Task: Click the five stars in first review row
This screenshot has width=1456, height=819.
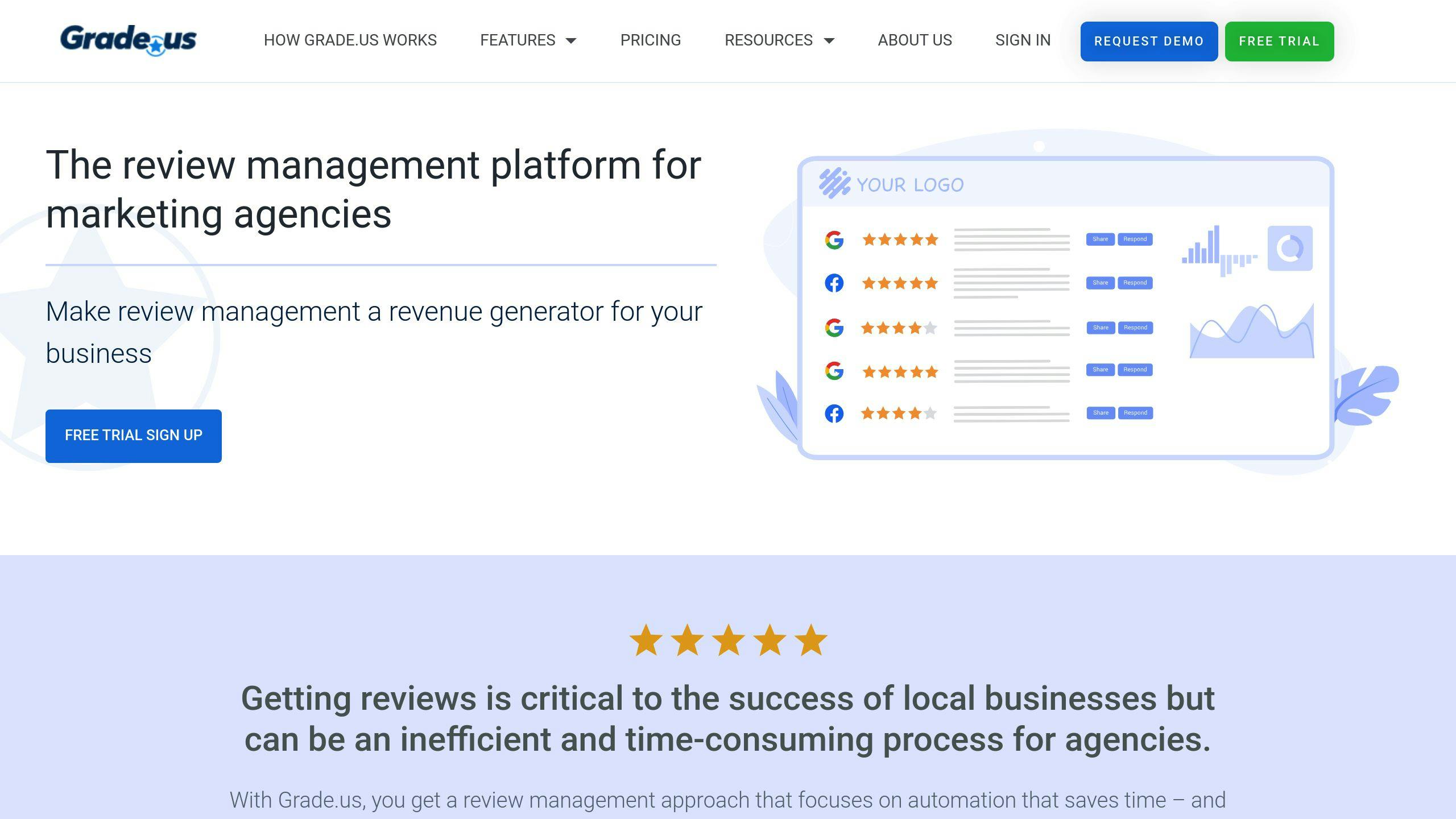Action: click(x=900, y=239)
